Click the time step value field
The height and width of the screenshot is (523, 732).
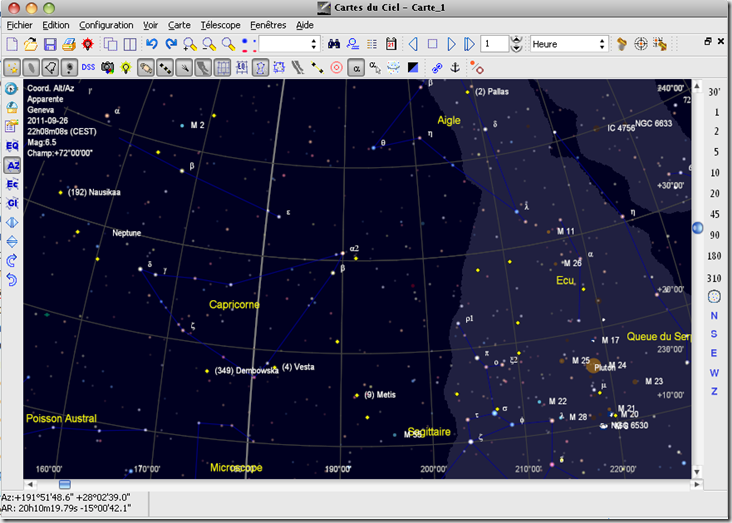(494, 44)
